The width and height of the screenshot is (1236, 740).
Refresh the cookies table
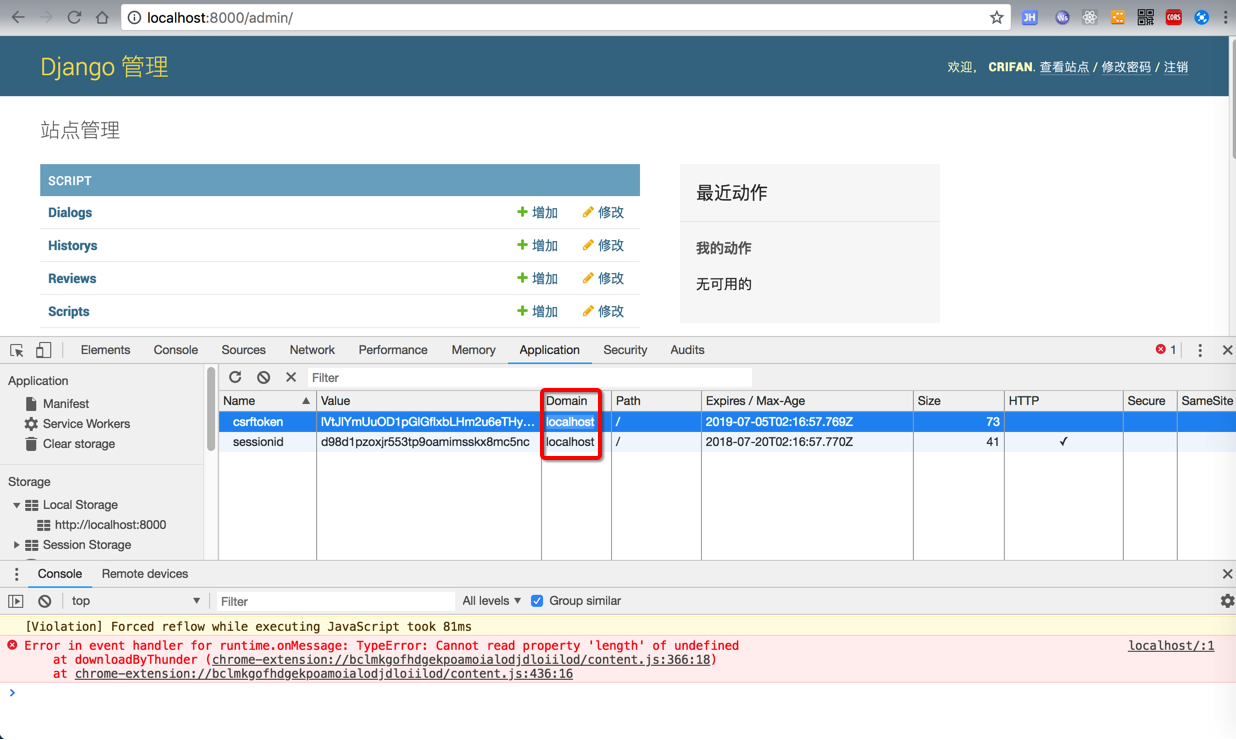[x=235, y=377]
